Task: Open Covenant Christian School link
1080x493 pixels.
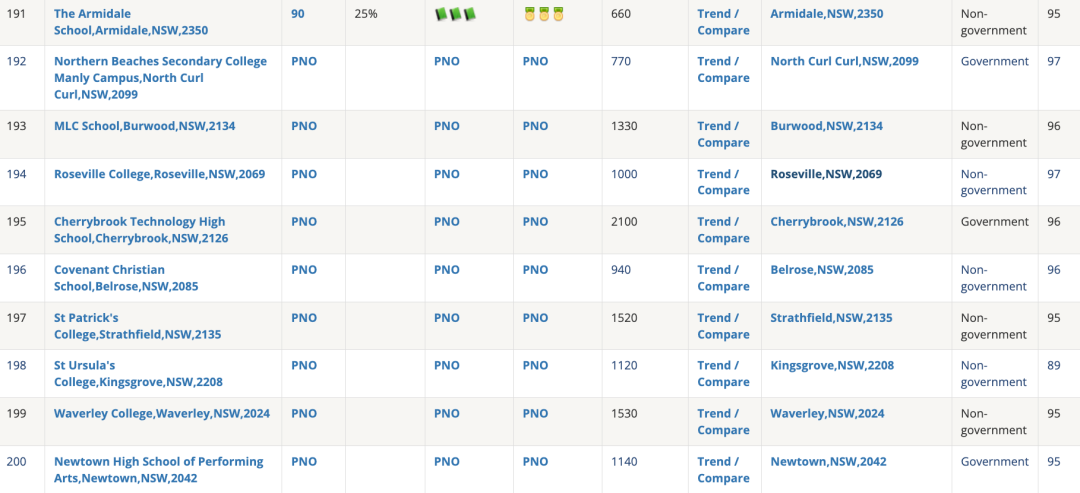Action: point(126,277)
